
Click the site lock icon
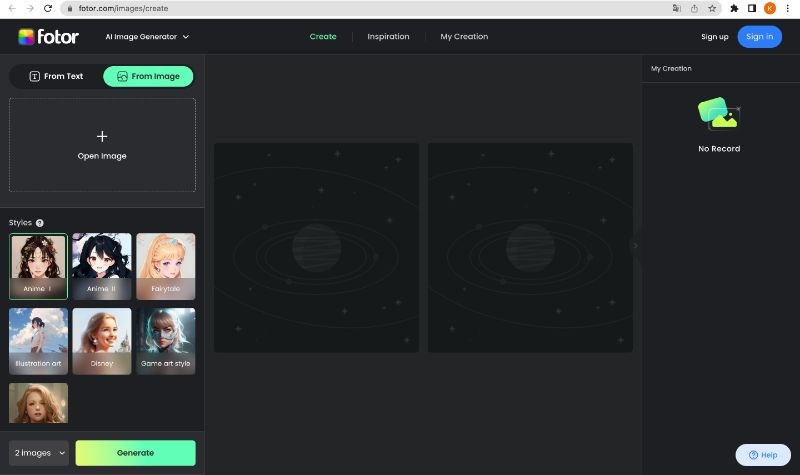click(70, 8)
